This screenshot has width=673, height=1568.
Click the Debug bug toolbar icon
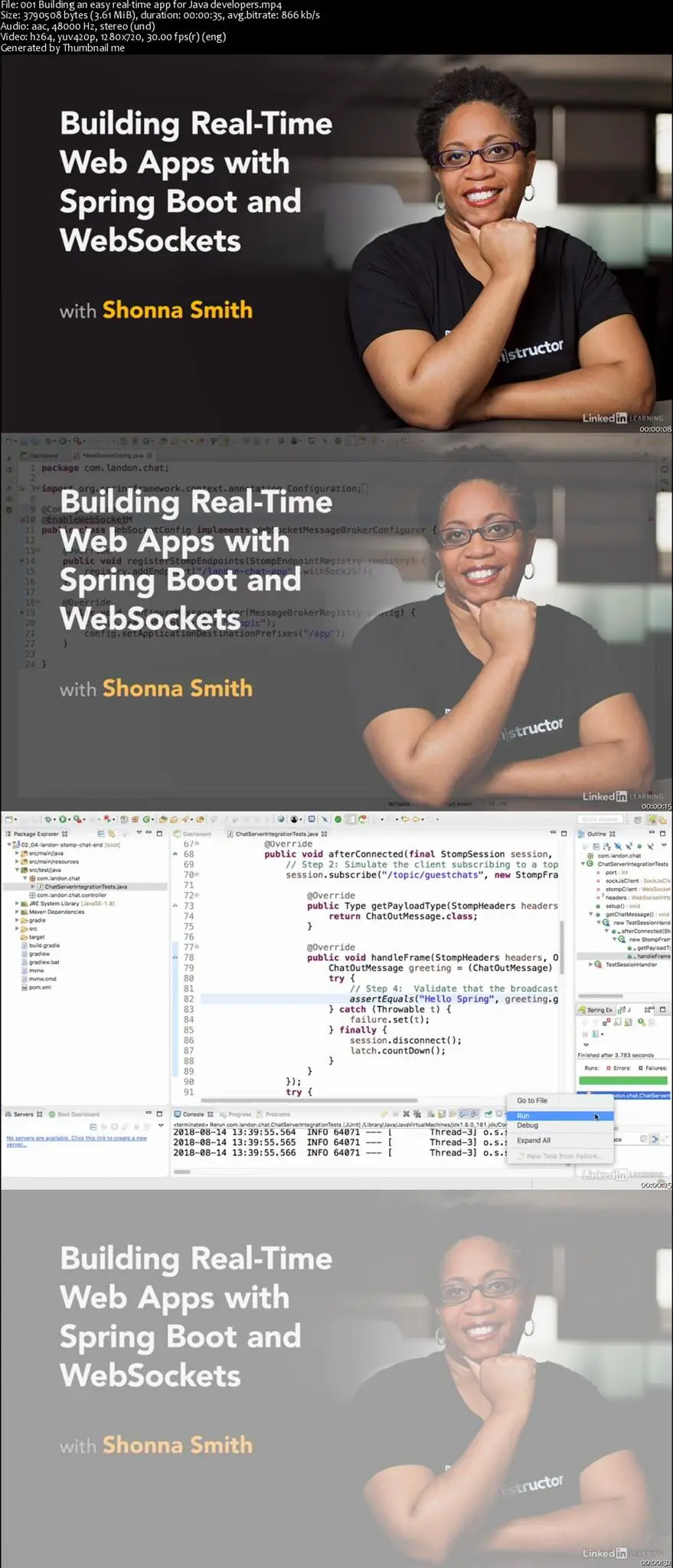click(x=49, y=819)
